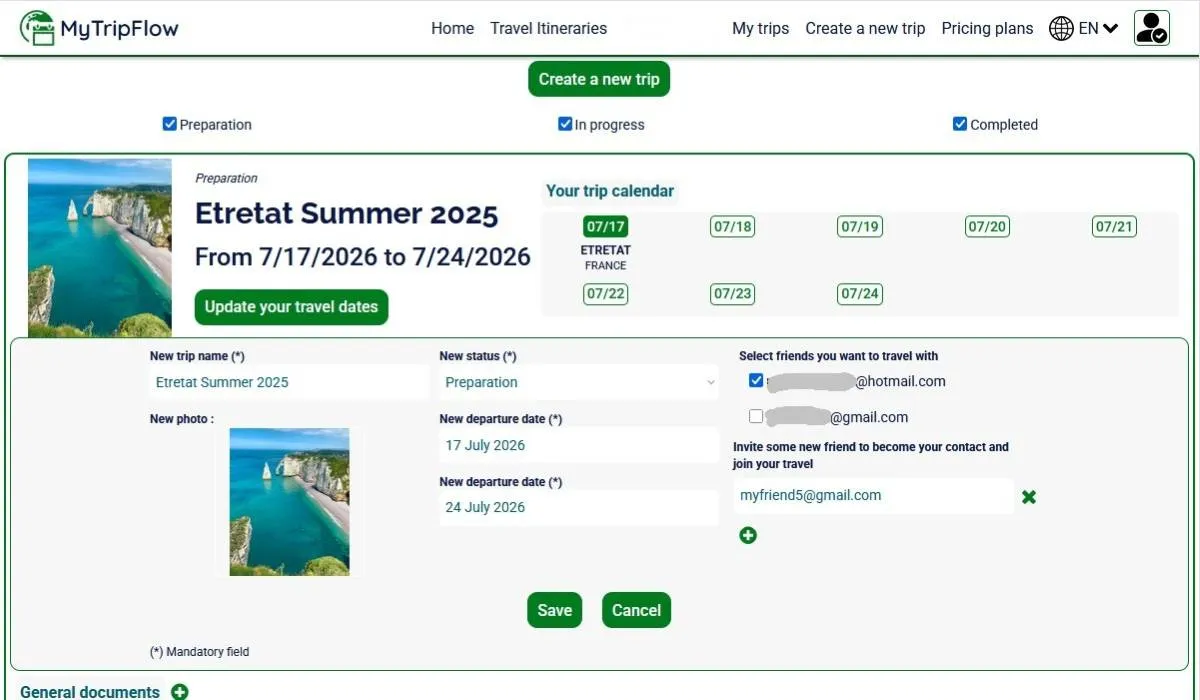This screenshot has width=1200, height=700.
Task: Open the user profile avatar icon
Action: point(1151,28)
